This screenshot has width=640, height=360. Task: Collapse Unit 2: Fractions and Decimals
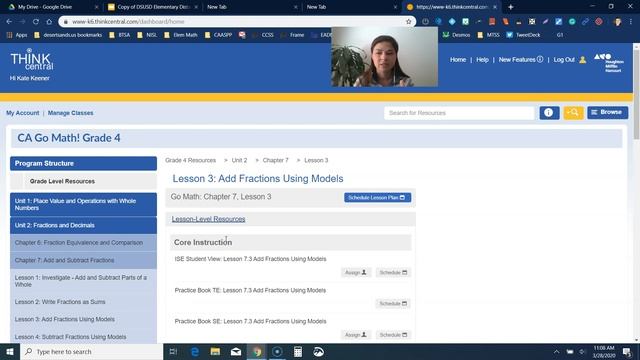click(83, 225)
